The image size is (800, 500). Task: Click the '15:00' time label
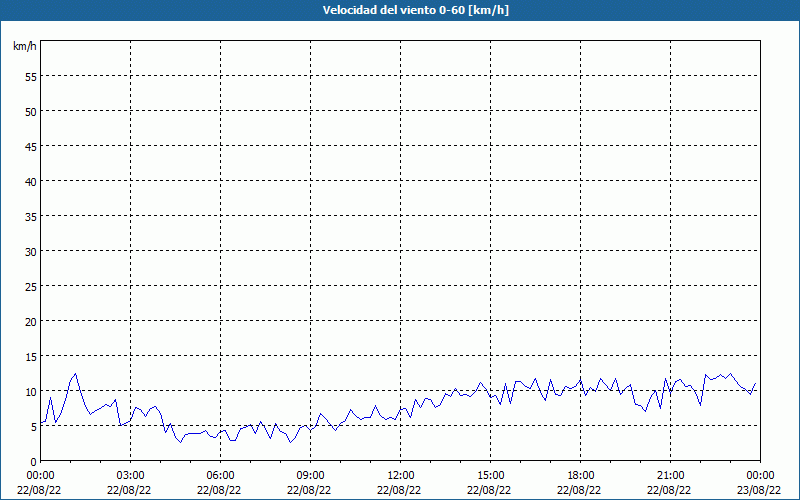490,476
